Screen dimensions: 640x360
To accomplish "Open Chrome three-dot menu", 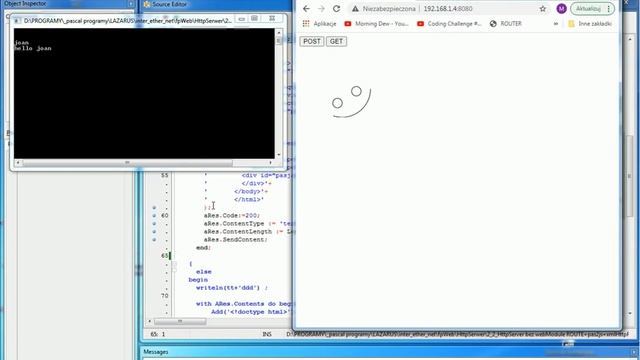I will (x=609, y=9).
